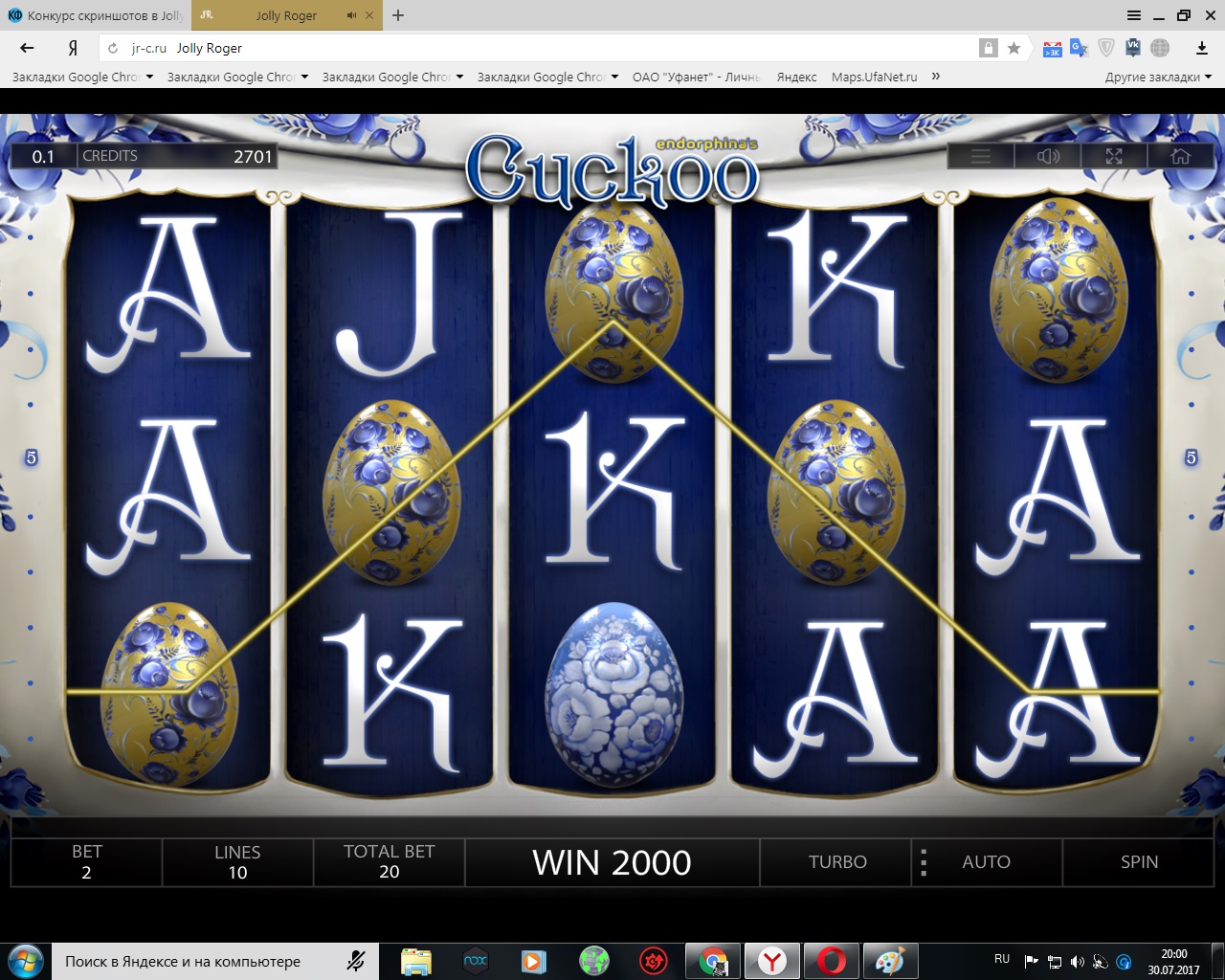Change the RU input language

pyautogui.click(x=1002, y=958)
